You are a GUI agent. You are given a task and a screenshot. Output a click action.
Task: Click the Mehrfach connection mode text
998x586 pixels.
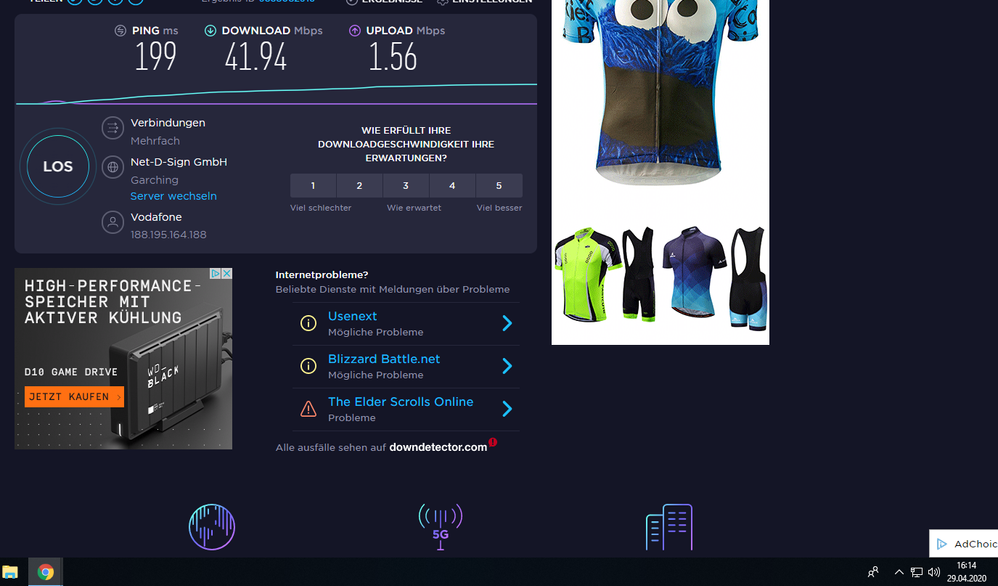(x=155, y=141)
